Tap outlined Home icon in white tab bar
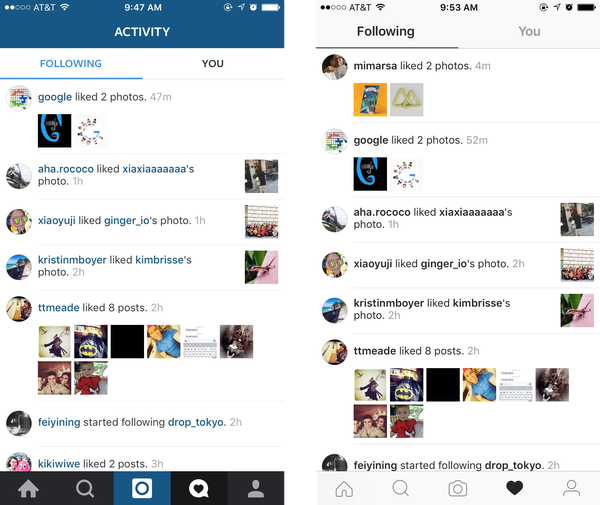This screenshot has height=505, width=600. pos(344,489)
